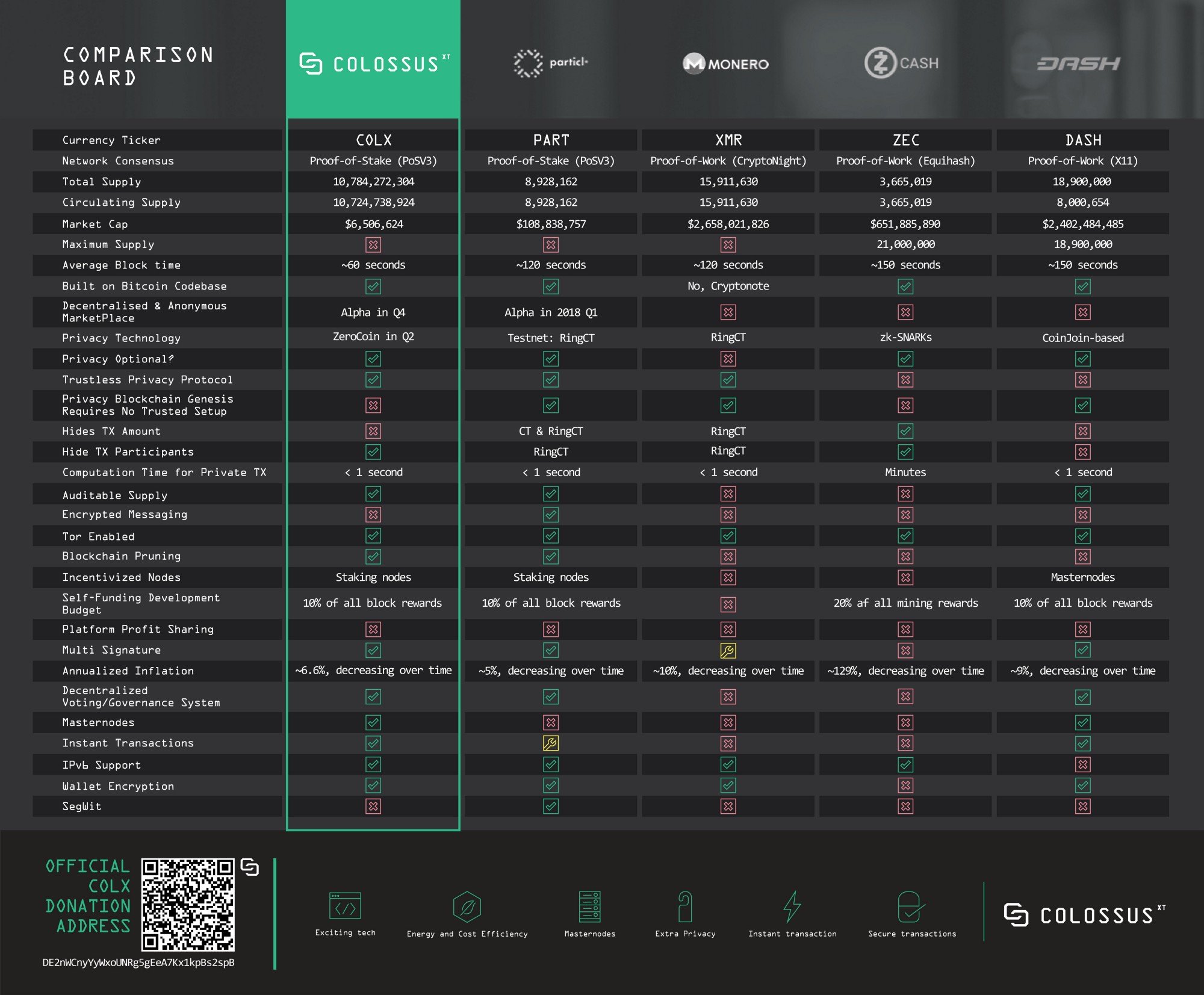Click the green check for XMR Tor Enabled

(x=728, y=536)
